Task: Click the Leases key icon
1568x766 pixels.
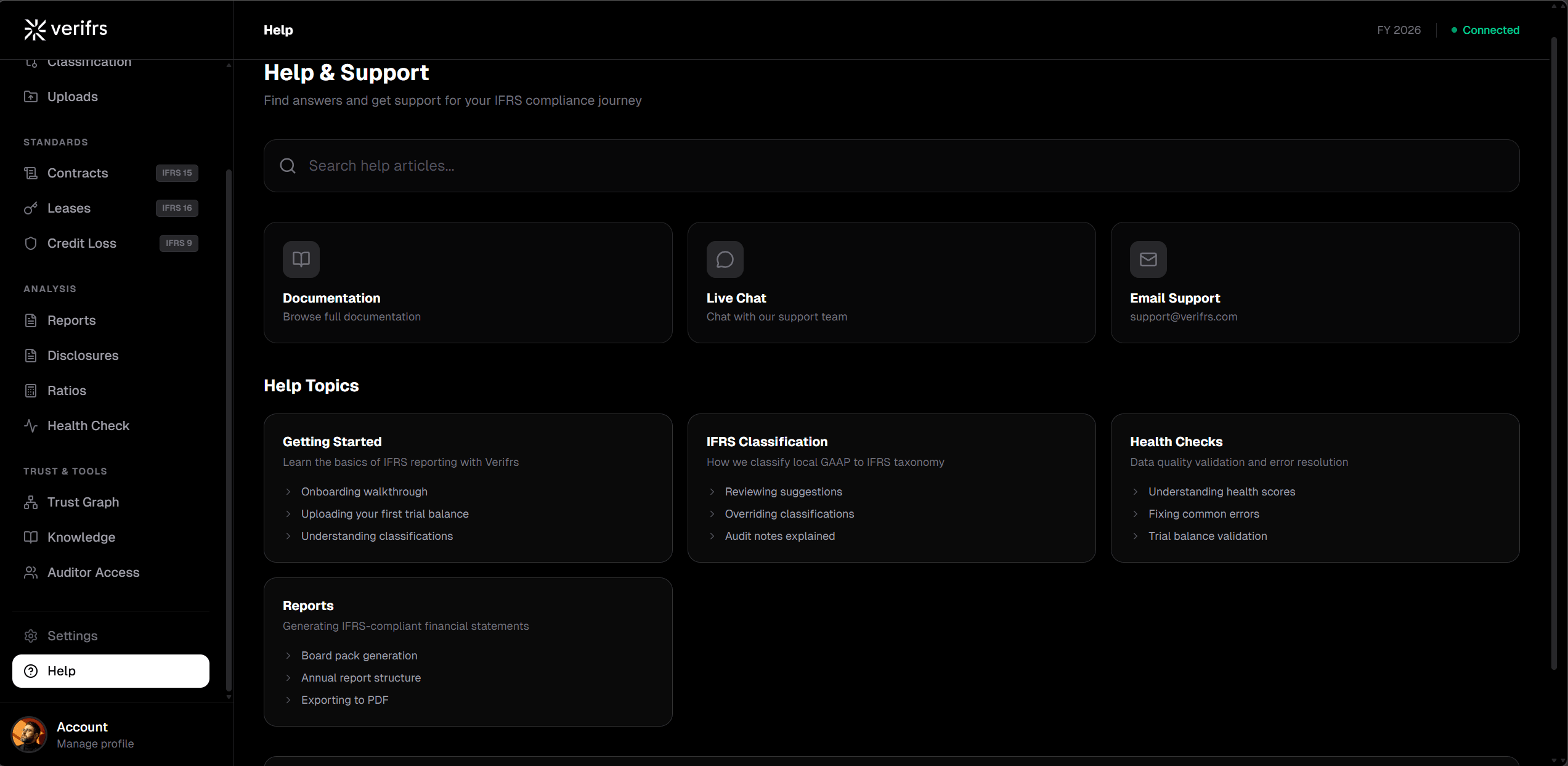Action: pos(31,208)
